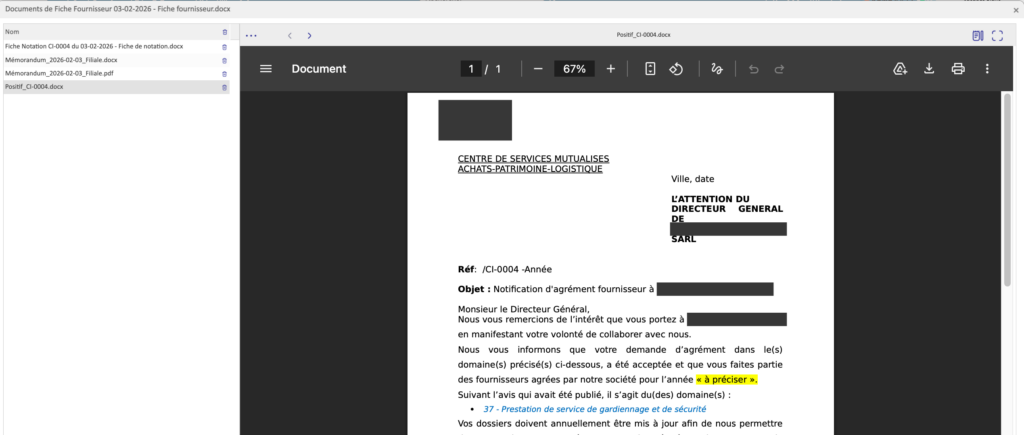
Task: Print the document
Action: pyautogui.click(x=958, y=69)
